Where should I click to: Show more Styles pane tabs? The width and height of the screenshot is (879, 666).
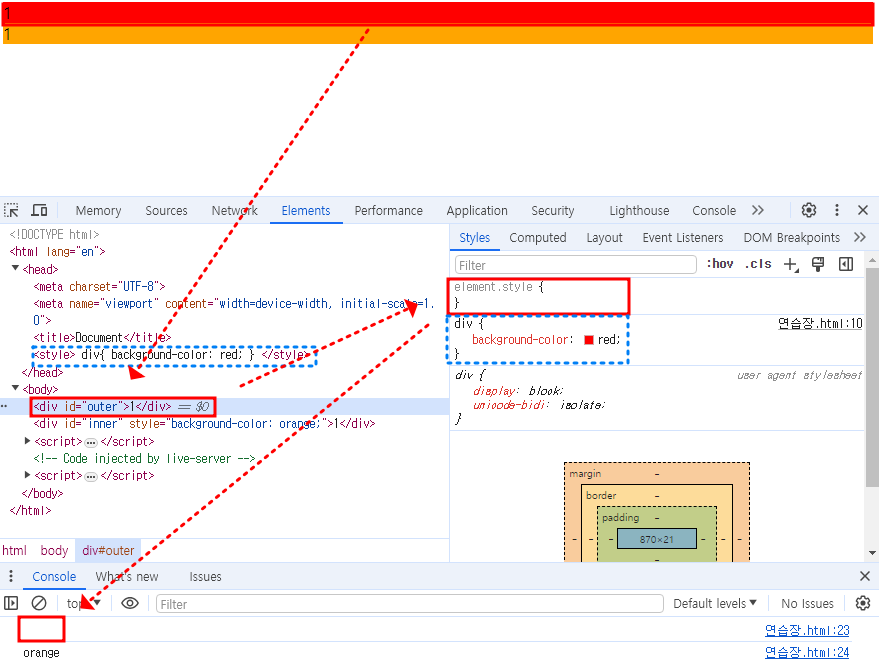859,237
